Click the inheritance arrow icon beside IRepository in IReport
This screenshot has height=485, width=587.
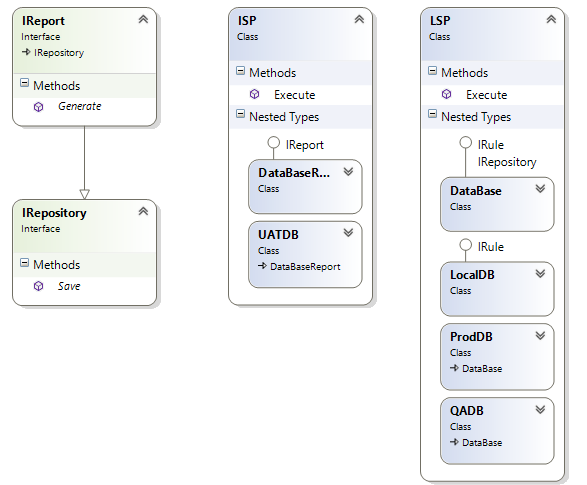[26, 52]
